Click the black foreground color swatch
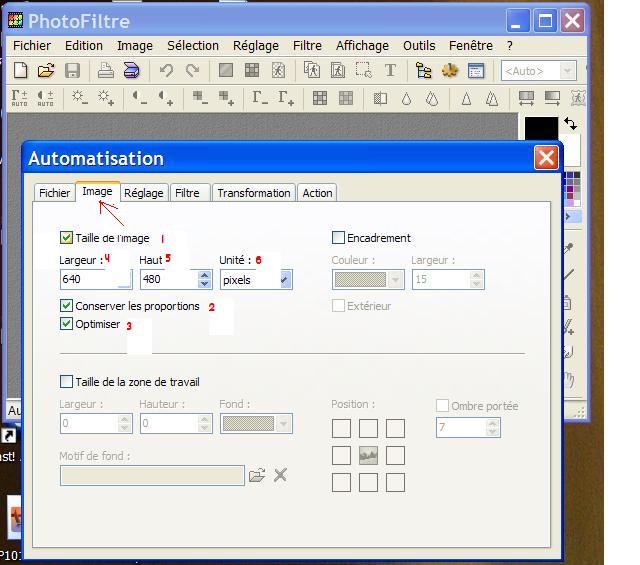640x565 pixels. point(541,129)
